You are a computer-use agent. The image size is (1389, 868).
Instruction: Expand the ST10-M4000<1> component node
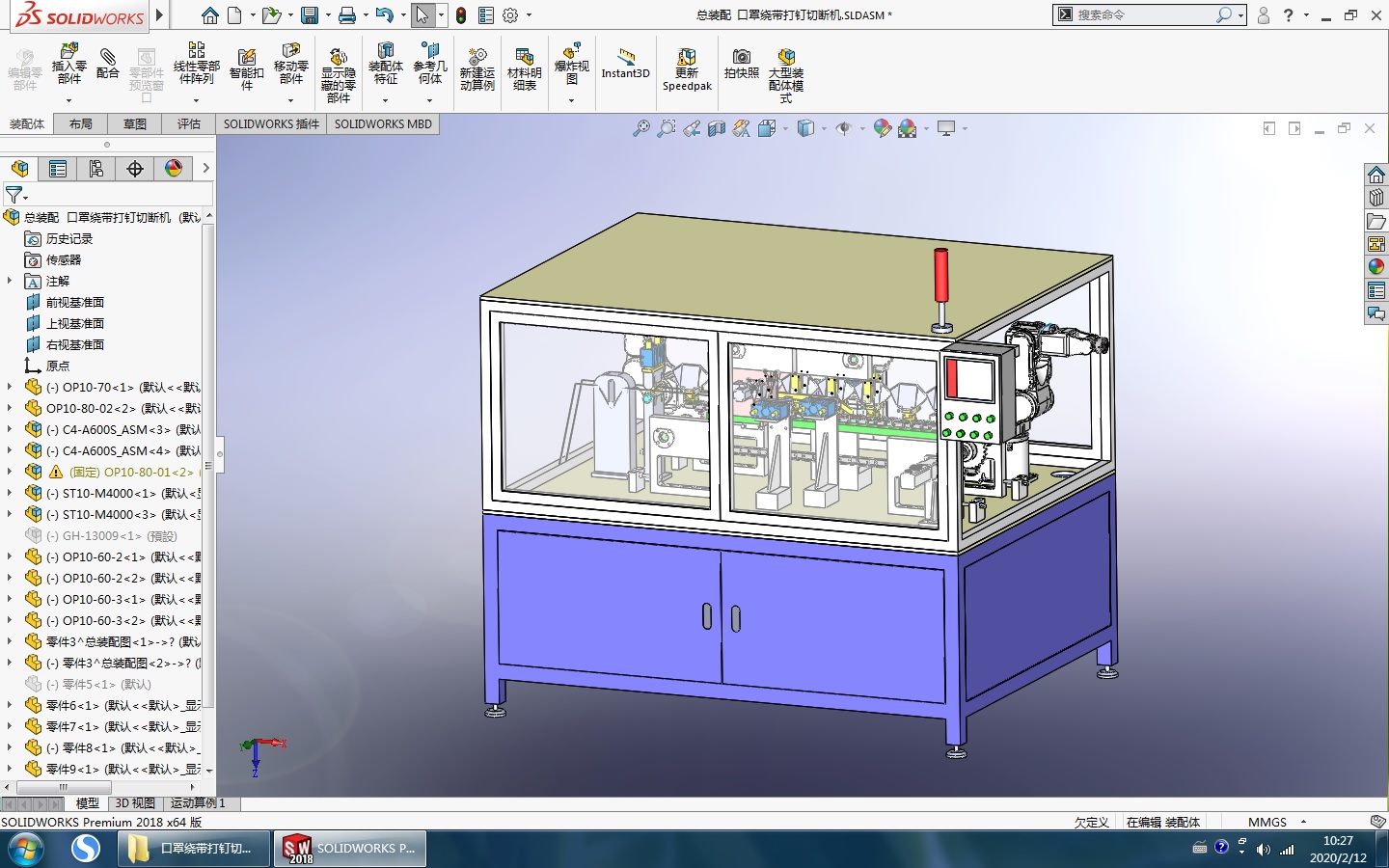10,493
